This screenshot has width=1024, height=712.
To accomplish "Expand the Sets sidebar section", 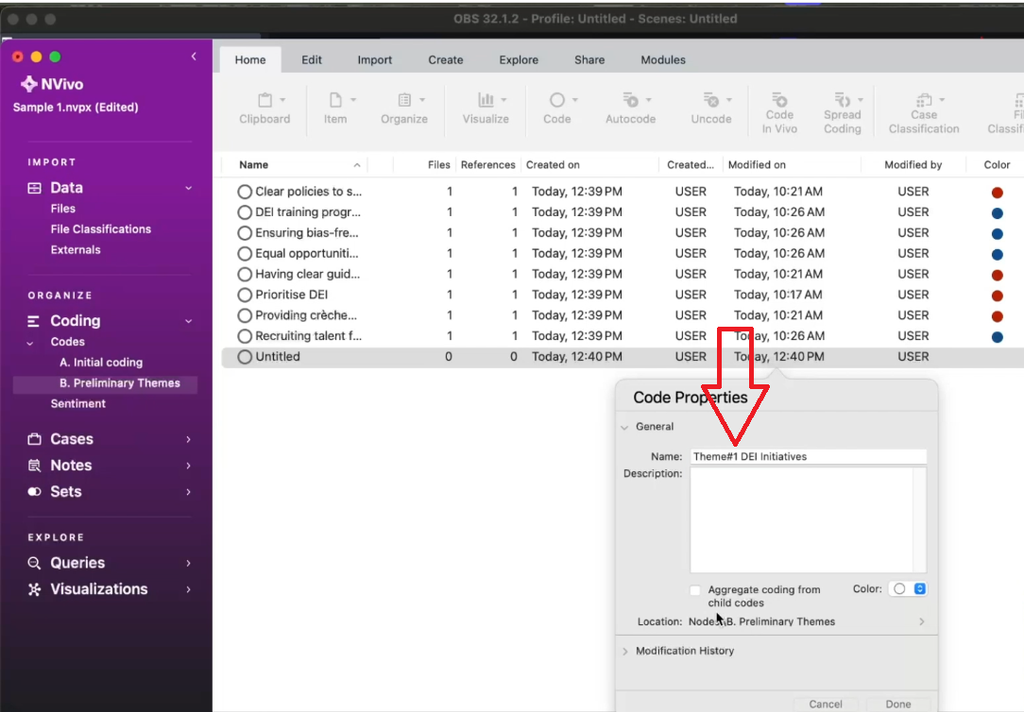I will pos(188,492).
